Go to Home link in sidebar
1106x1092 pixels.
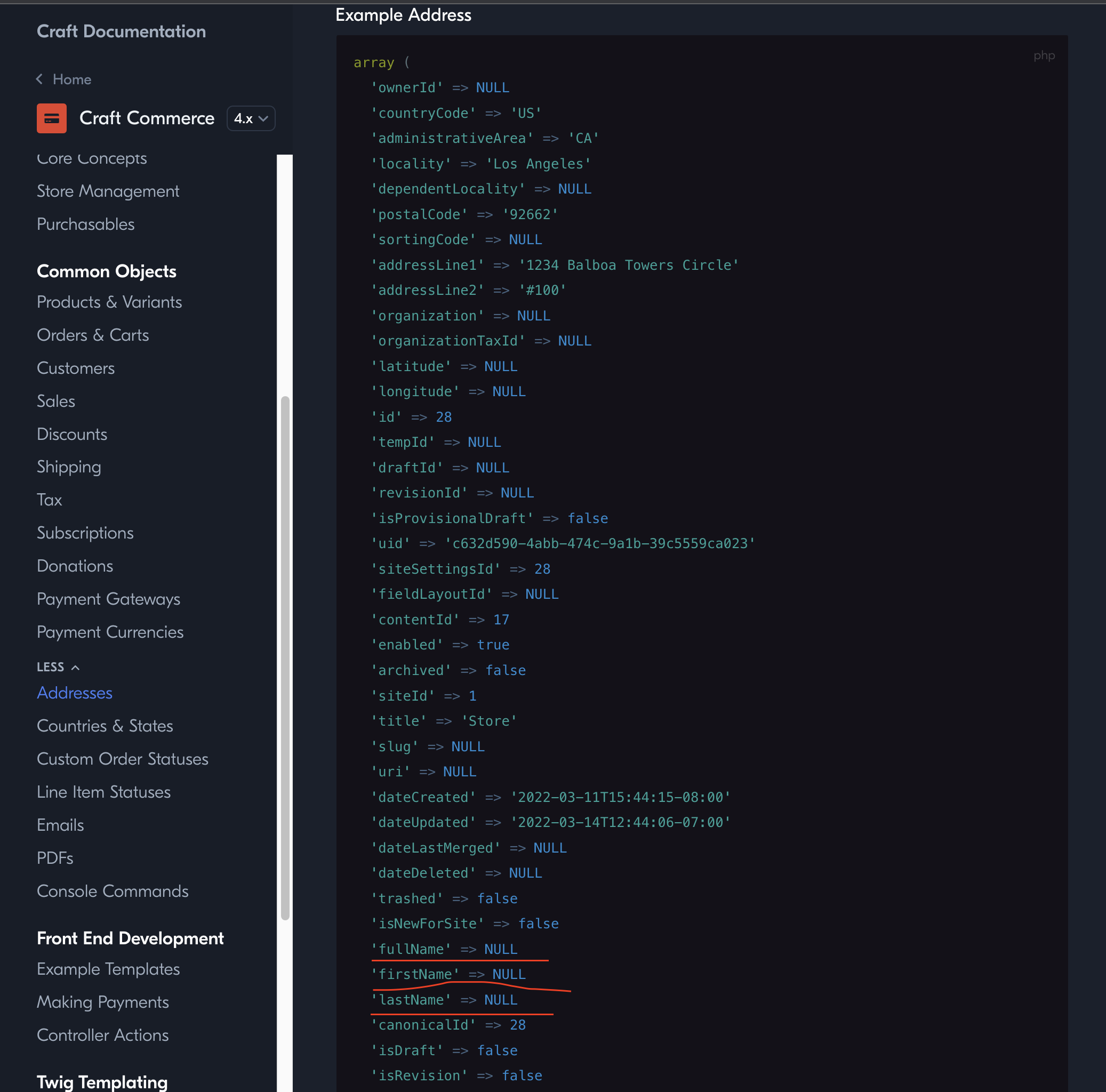pyautogui.click(x=72, y=79)
